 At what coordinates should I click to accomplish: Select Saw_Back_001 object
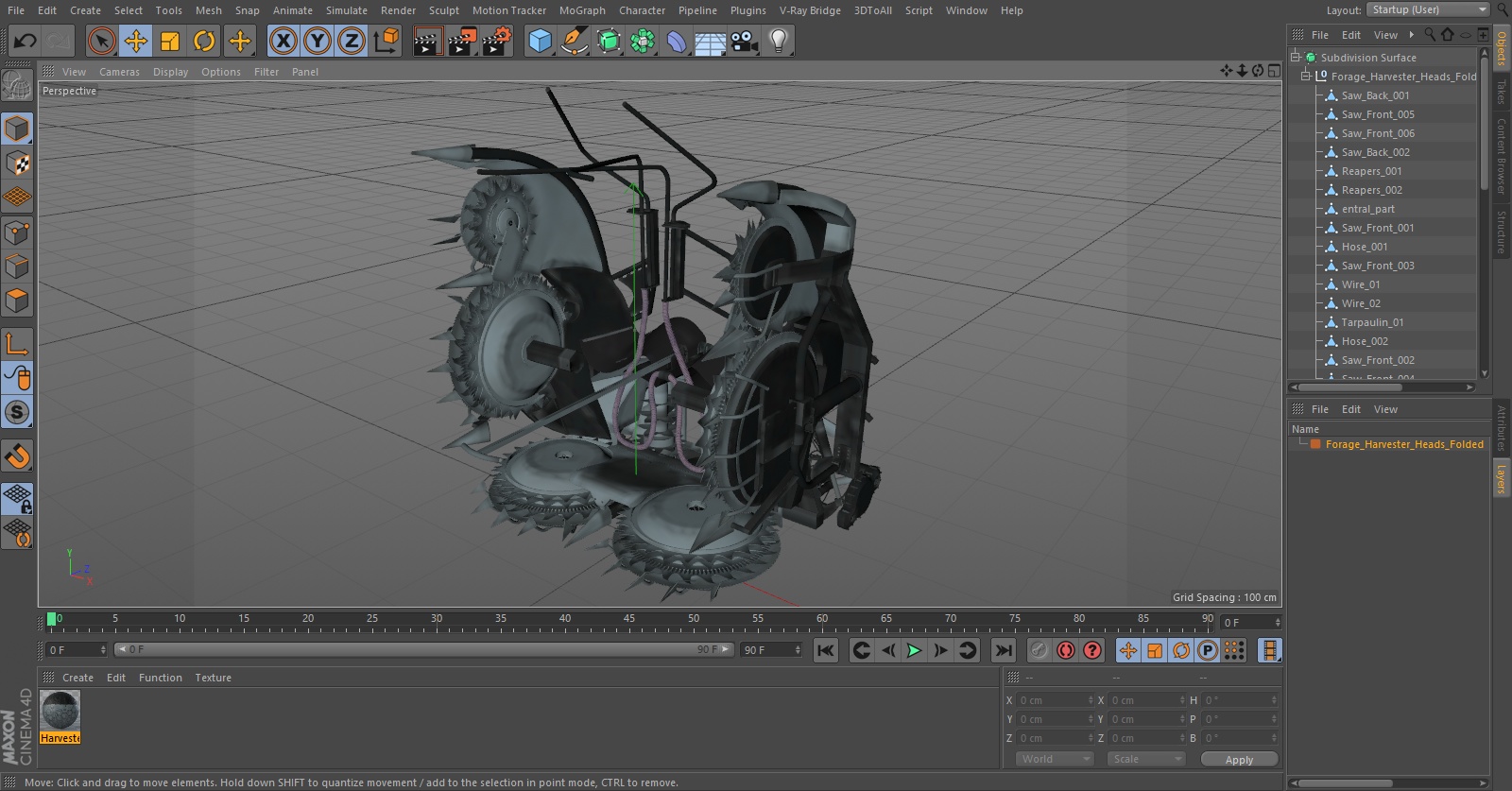(x=1375, y=95)
